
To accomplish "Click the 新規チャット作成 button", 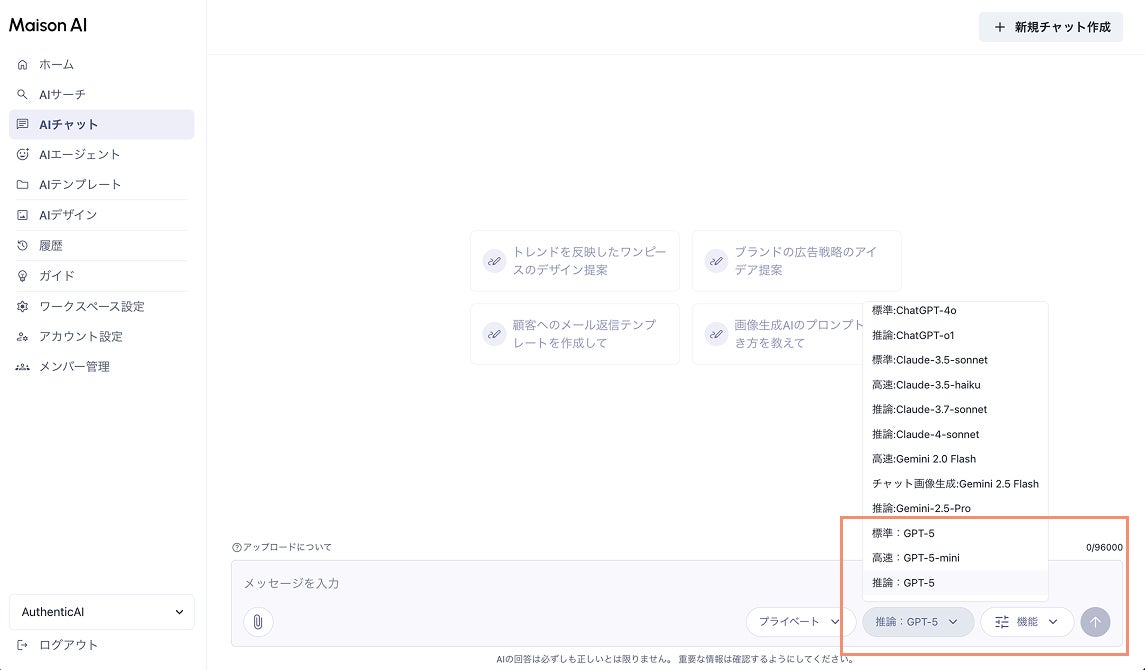I will click(1051, 27).
